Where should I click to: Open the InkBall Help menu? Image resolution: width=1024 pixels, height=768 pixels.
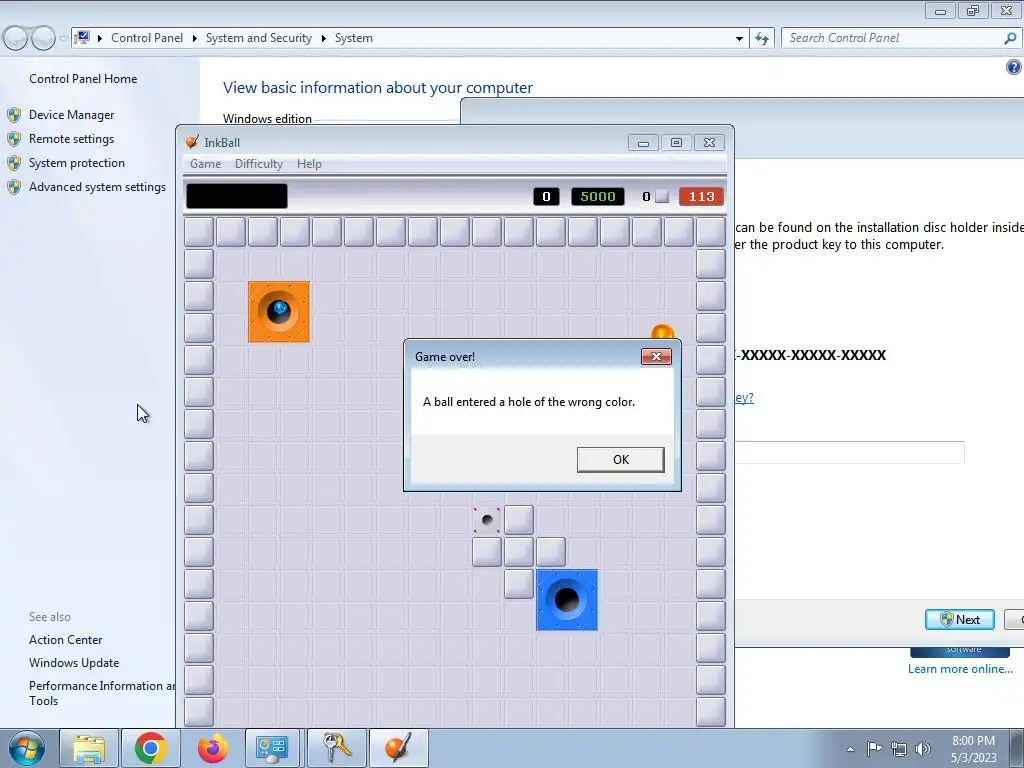(x=309, y=164)
